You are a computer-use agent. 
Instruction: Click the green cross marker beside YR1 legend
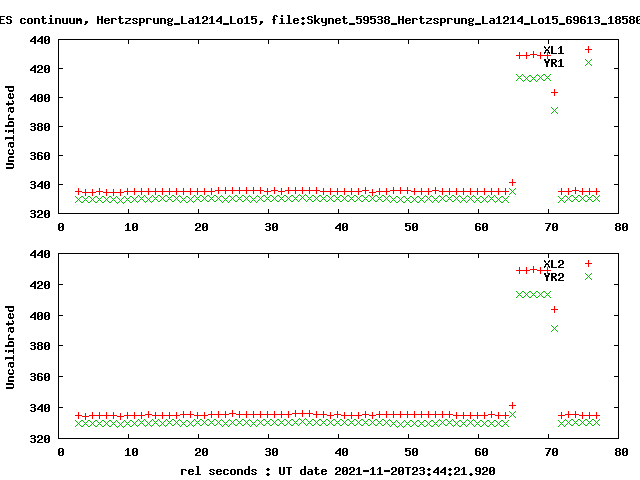click(588, 62)
